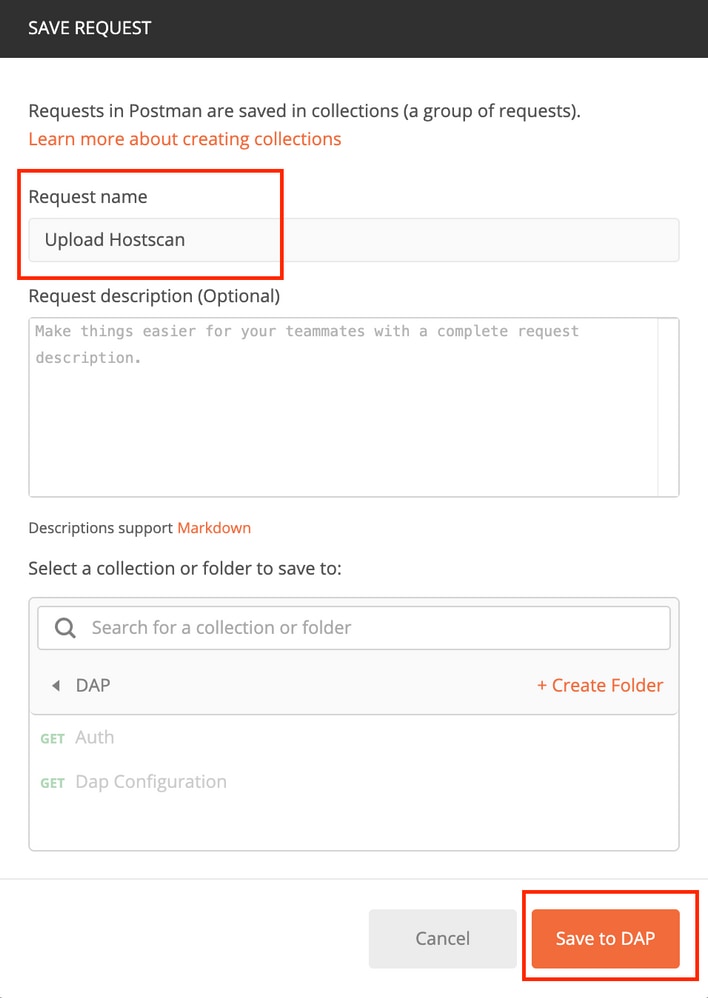
Task: Click the Cancel button
Action: [442, 939]
